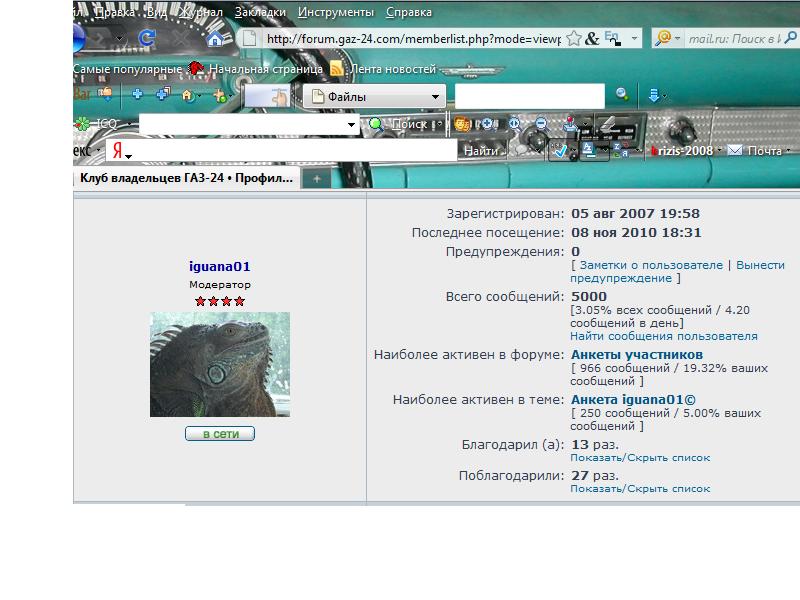Click the browser home button
The height and width of the screenshot is (600, 800).
(215, 39)
